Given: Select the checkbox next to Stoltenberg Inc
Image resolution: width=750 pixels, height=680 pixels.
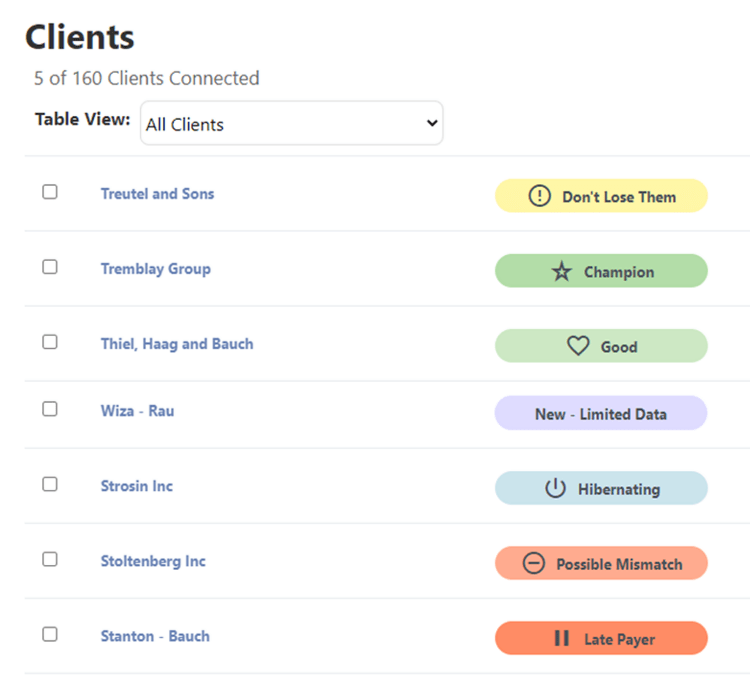Looking at the screenshot, I should click(x=50, y=559).
